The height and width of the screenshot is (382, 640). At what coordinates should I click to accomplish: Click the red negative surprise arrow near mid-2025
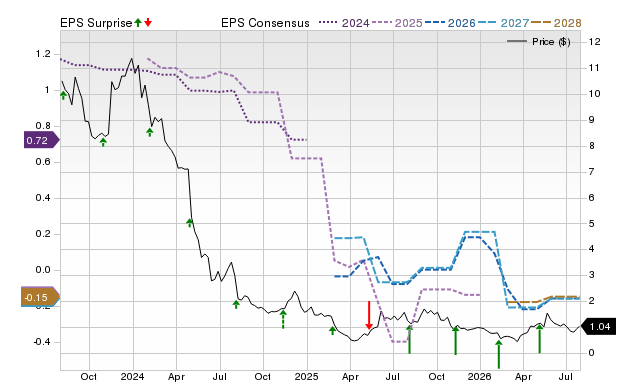(x=369, y=315)
